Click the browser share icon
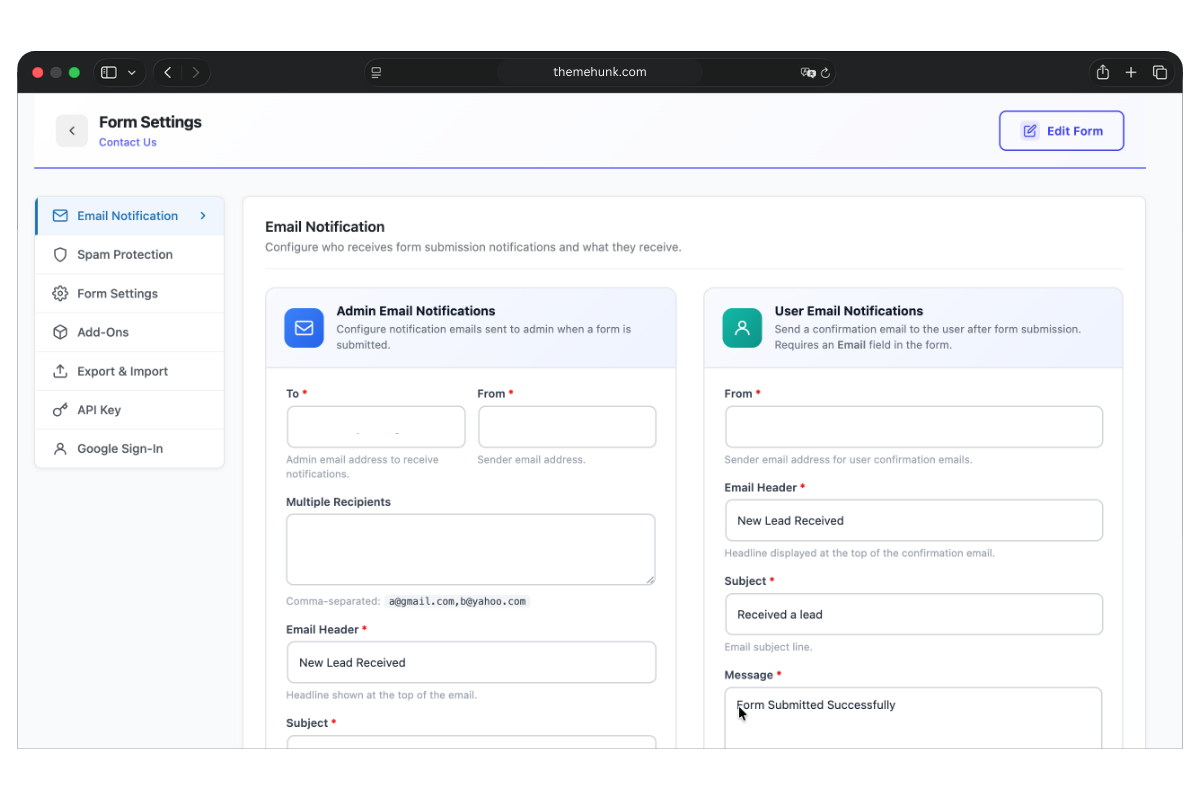 tap(1103, 72)
